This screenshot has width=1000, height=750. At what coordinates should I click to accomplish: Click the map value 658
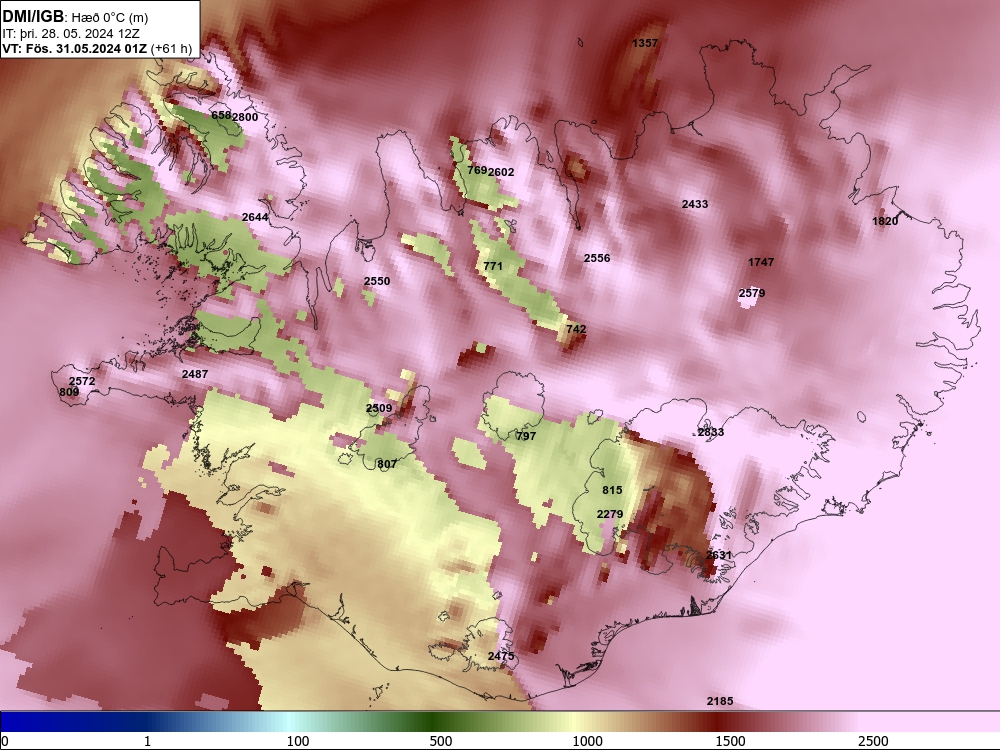221,115
